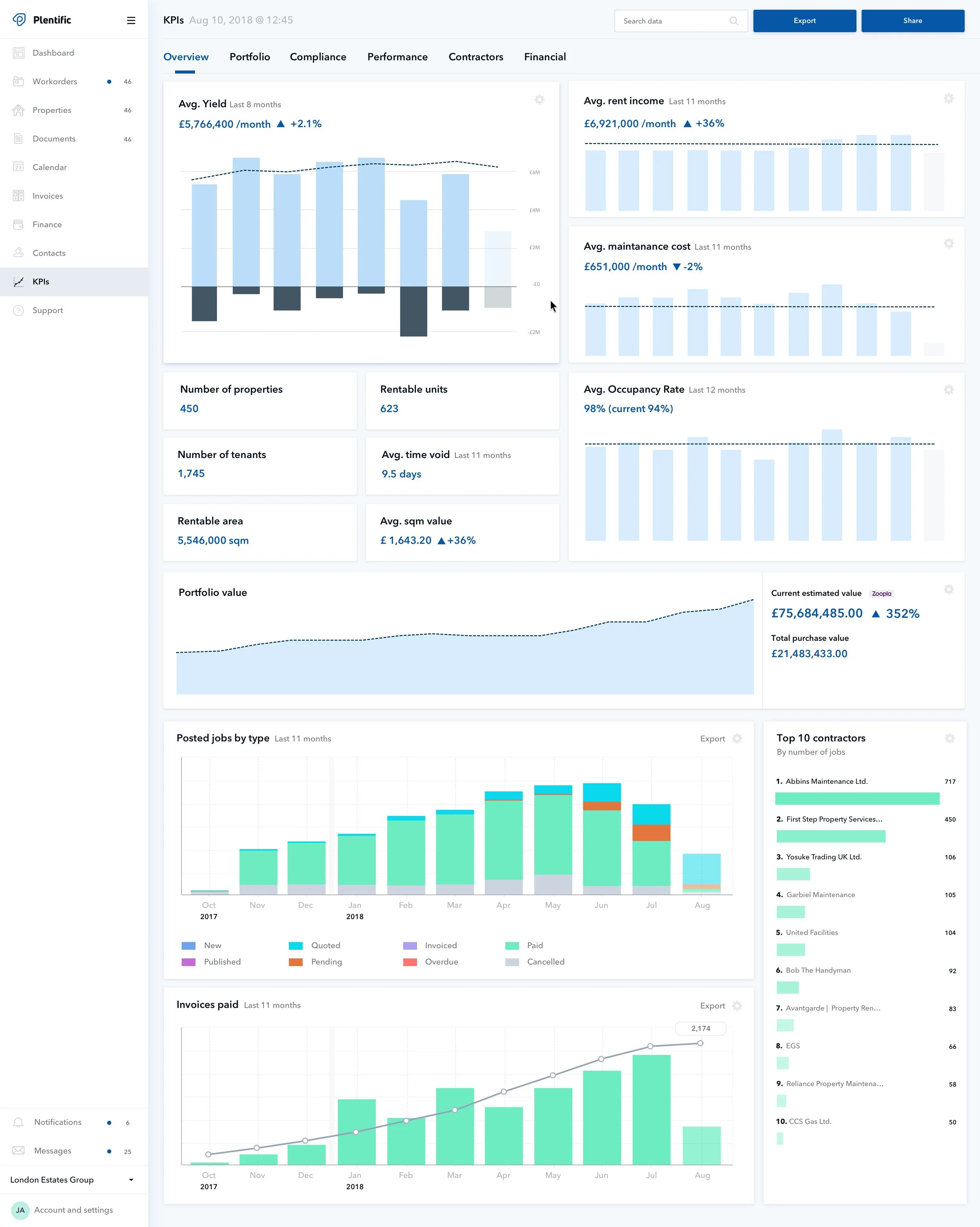
Task: Click the hamburger menu icon beside Plentific
Action: pos(131,20)
